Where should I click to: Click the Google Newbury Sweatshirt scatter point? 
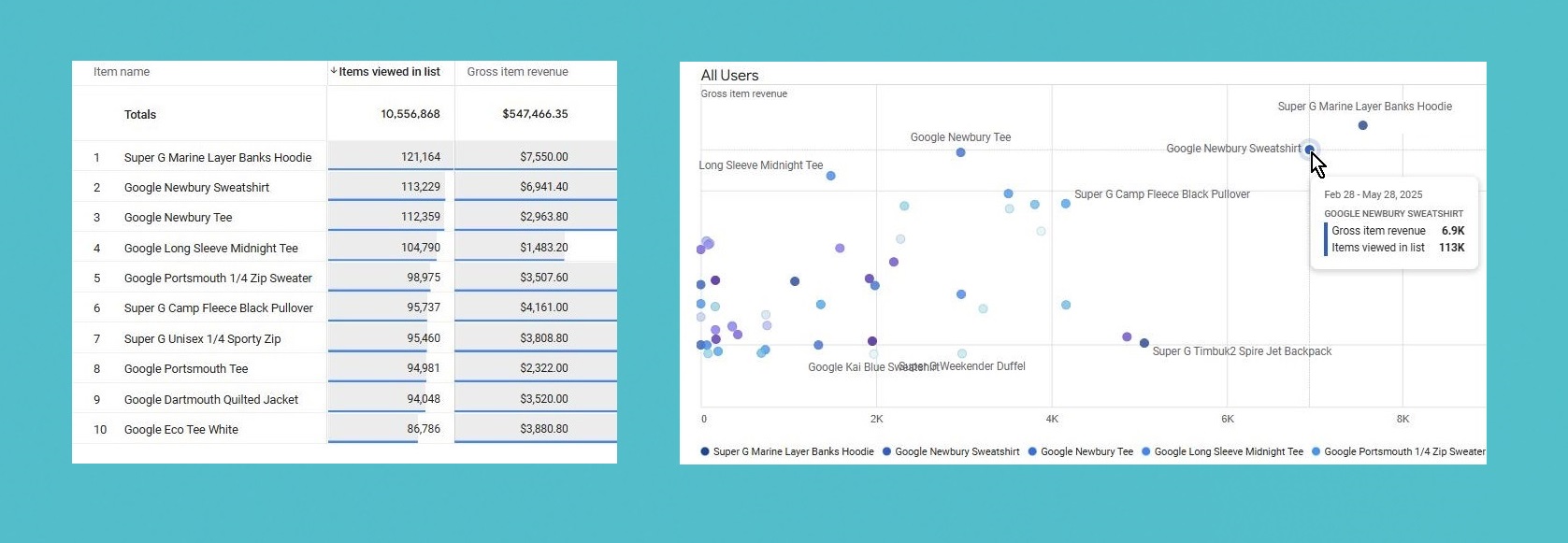click(1309, 150)
